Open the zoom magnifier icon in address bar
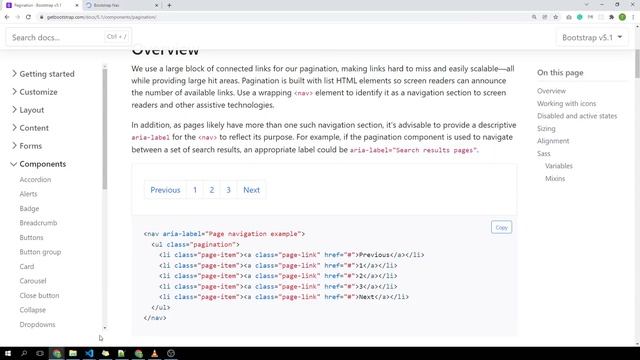 [534, 17]
